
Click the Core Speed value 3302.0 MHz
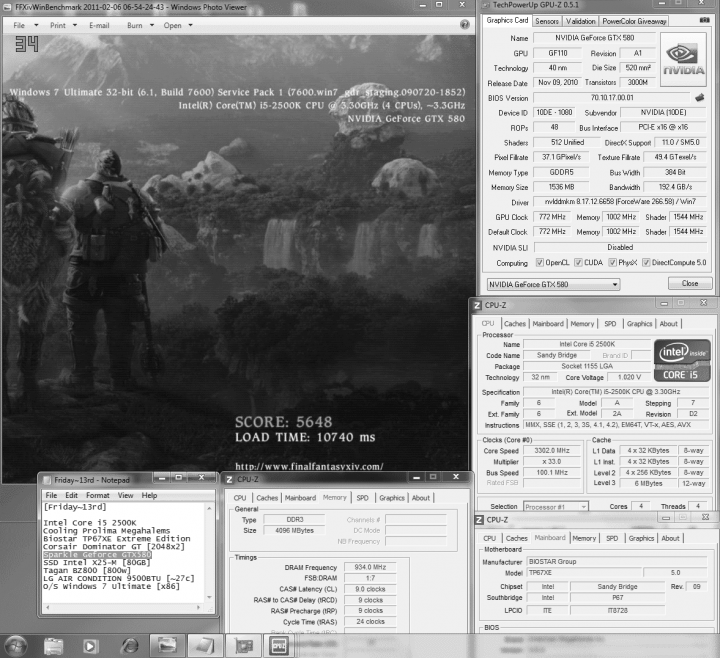(551, 450)
